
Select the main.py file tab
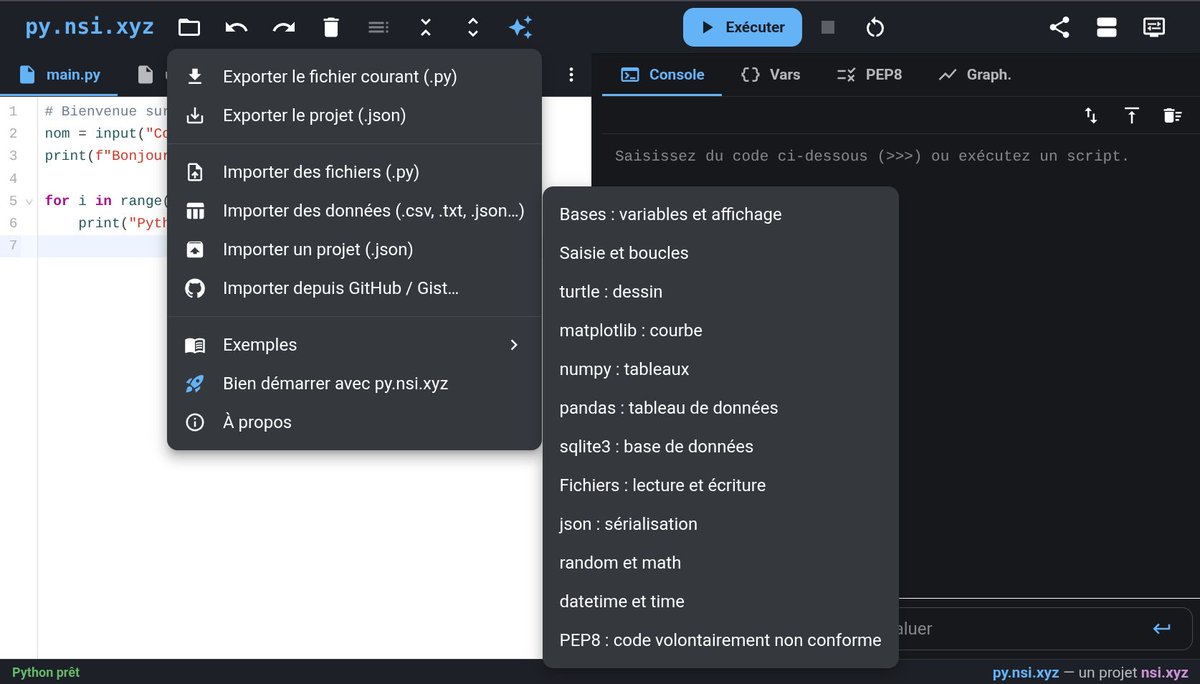(x=60, y=75)
